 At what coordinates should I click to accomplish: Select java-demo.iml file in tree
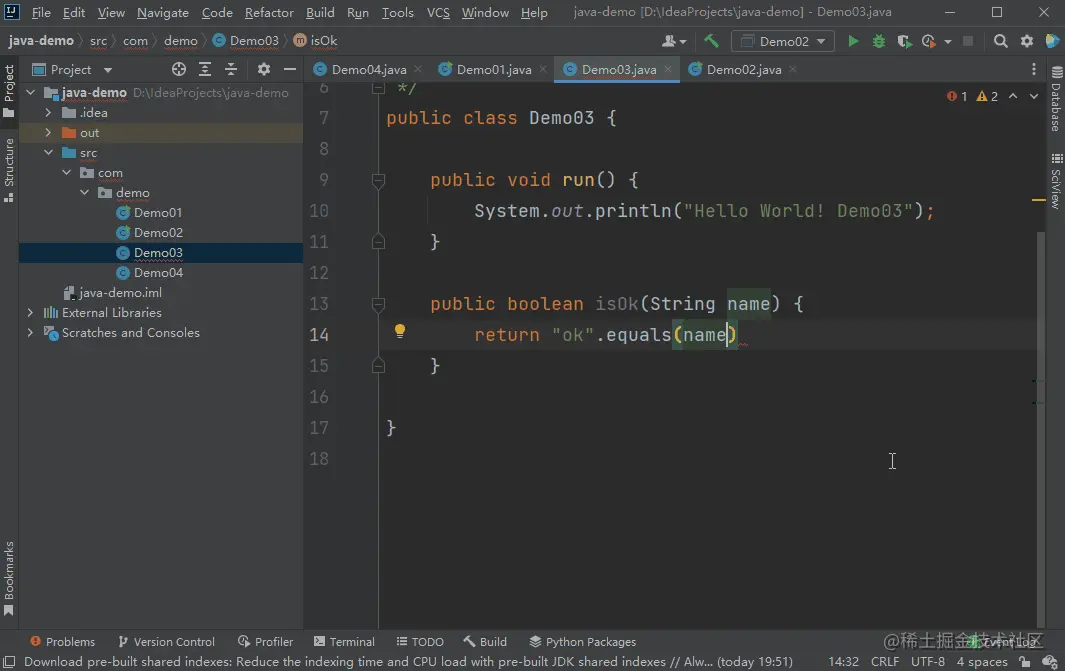tap(120, 293)
